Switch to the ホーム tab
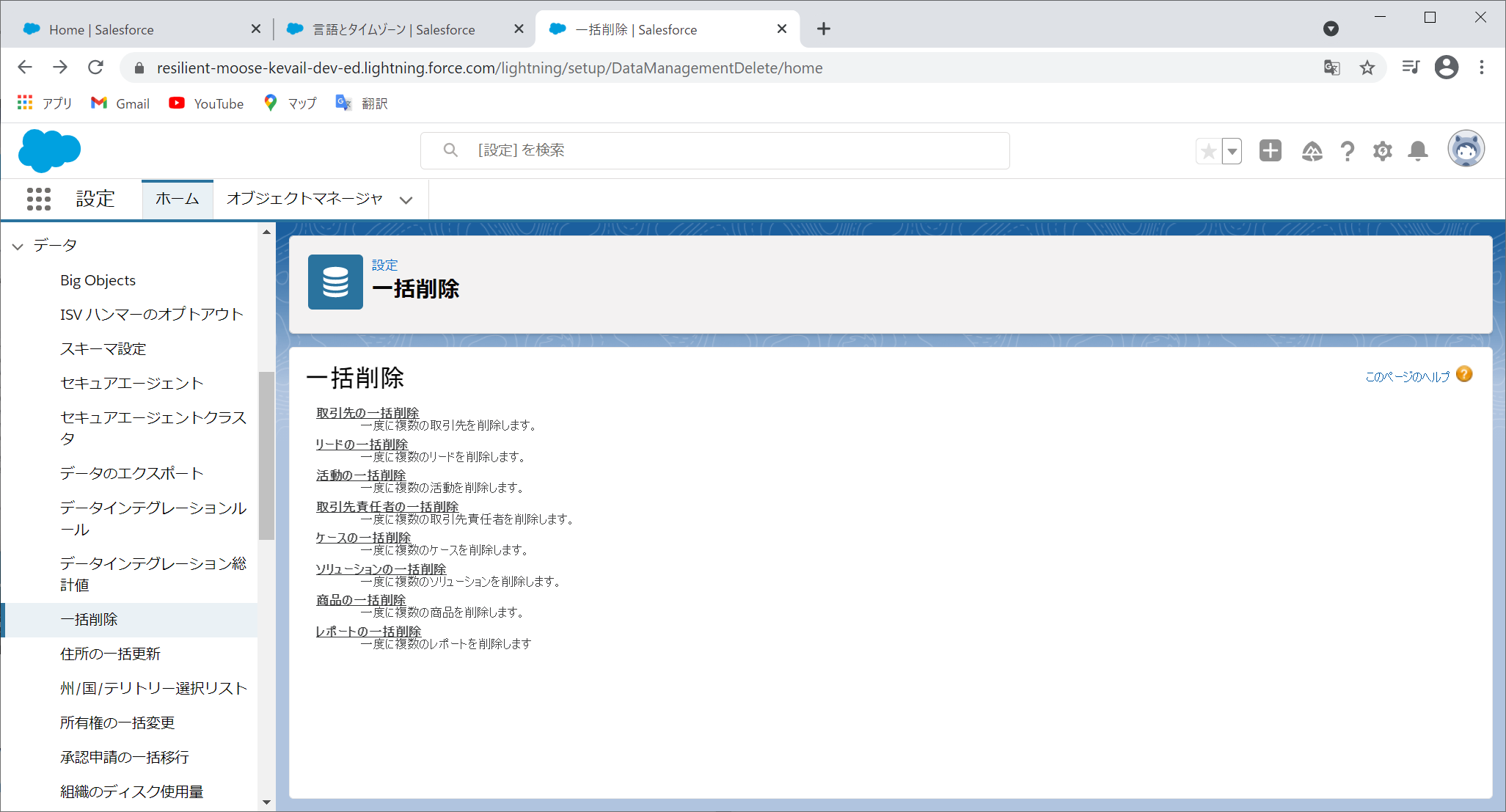 (177, 199)
